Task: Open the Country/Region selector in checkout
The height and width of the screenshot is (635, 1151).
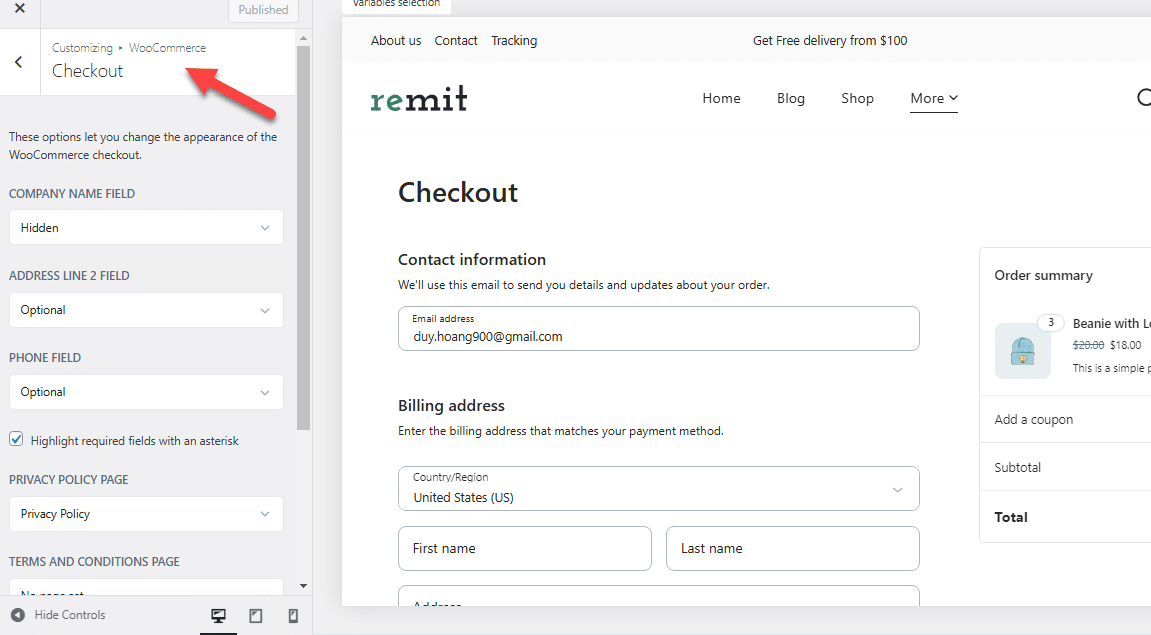Action: pos(658,488)
